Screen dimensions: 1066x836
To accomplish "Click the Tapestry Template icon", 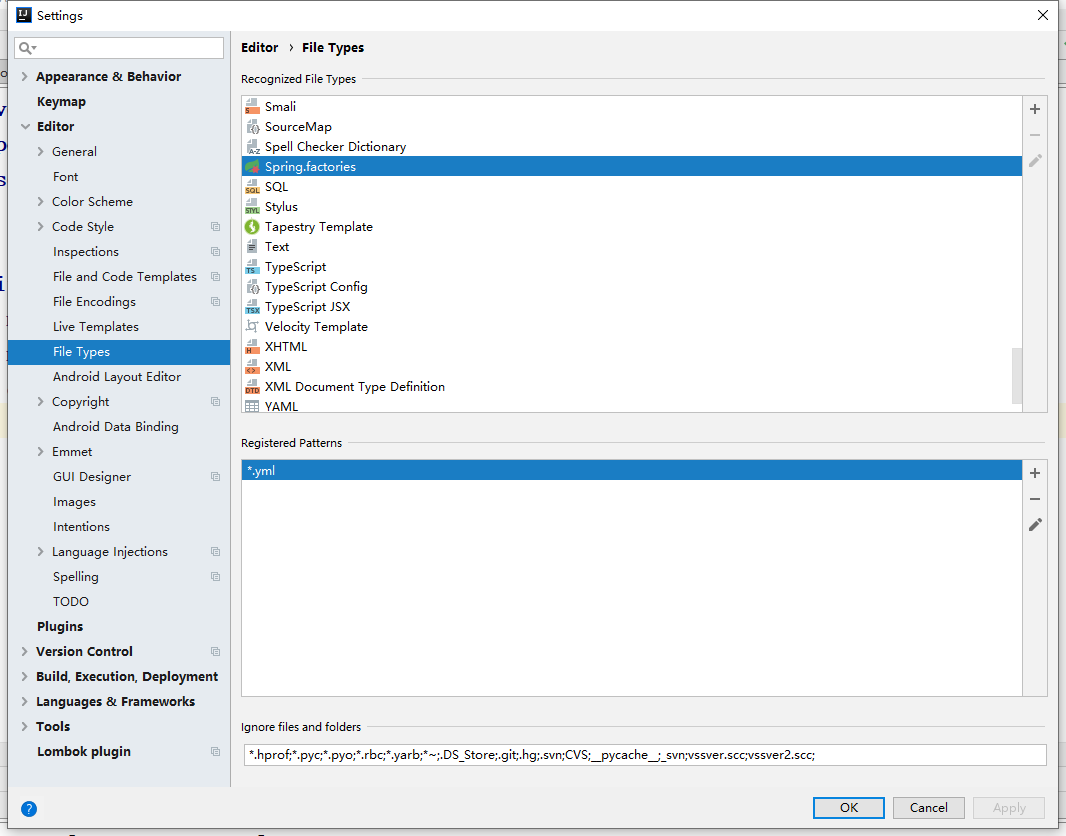I will pyautogui.click(x=252, y=227).
